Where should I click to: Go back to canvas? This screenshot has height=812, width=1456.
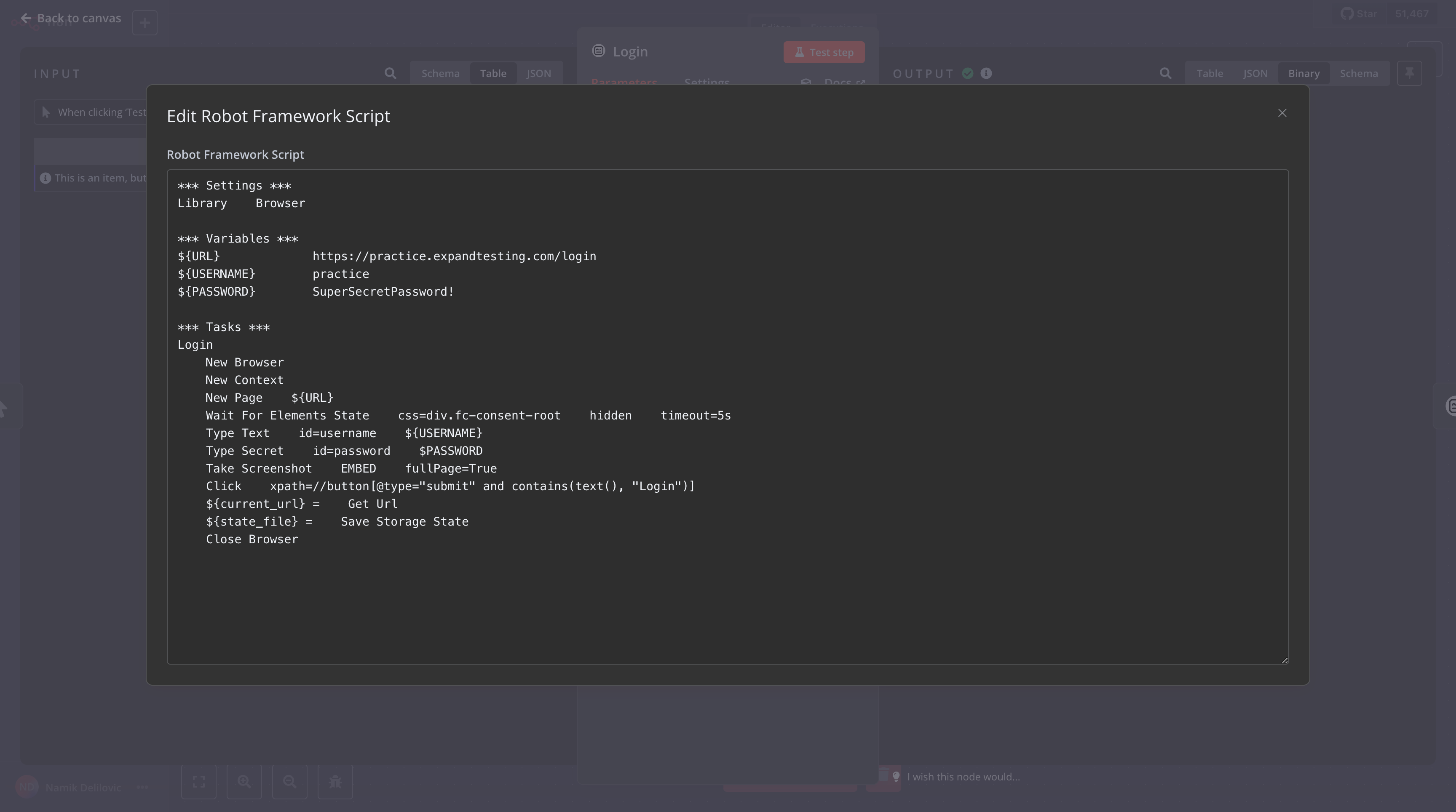(x=71, y=18)
